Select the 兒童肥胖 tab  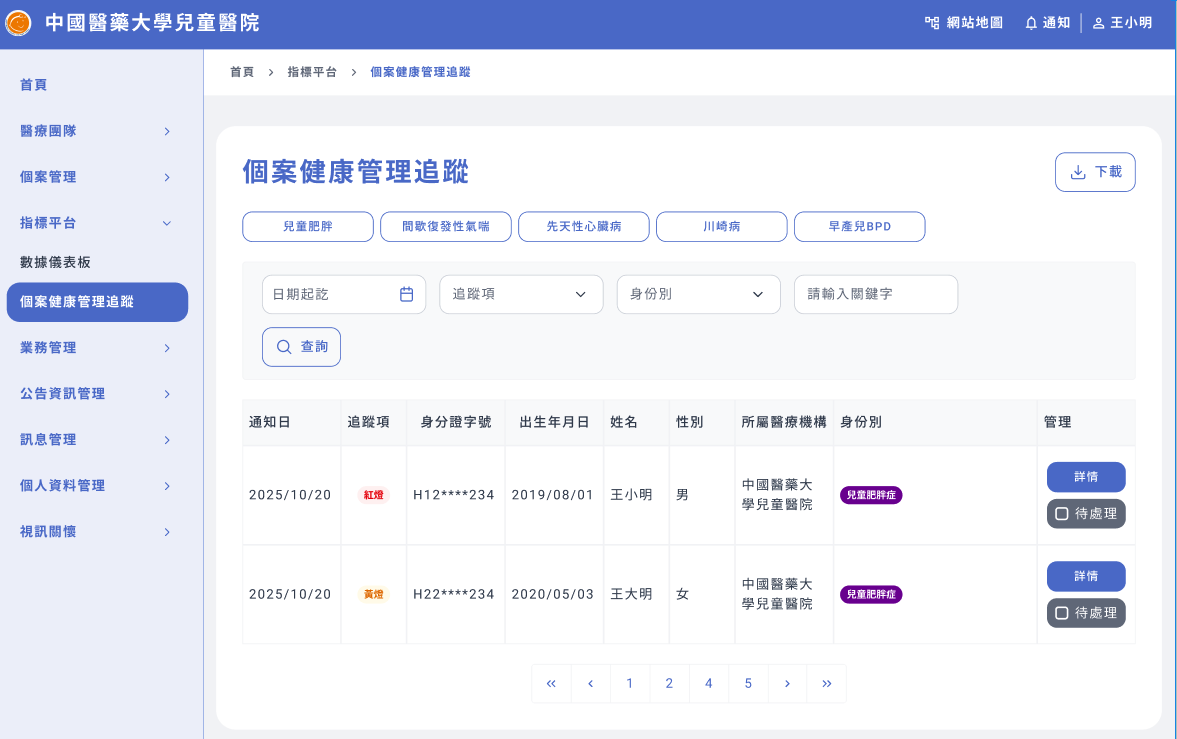pos(308,227)
